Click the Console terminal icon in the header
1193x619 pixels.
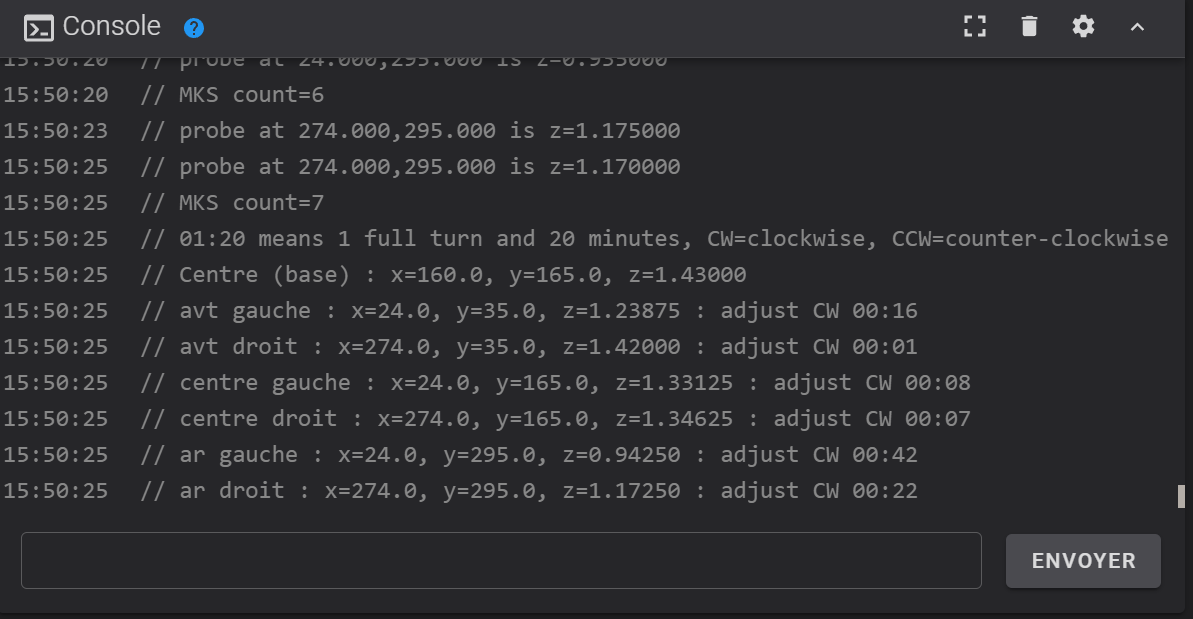[x=38, y=28]
